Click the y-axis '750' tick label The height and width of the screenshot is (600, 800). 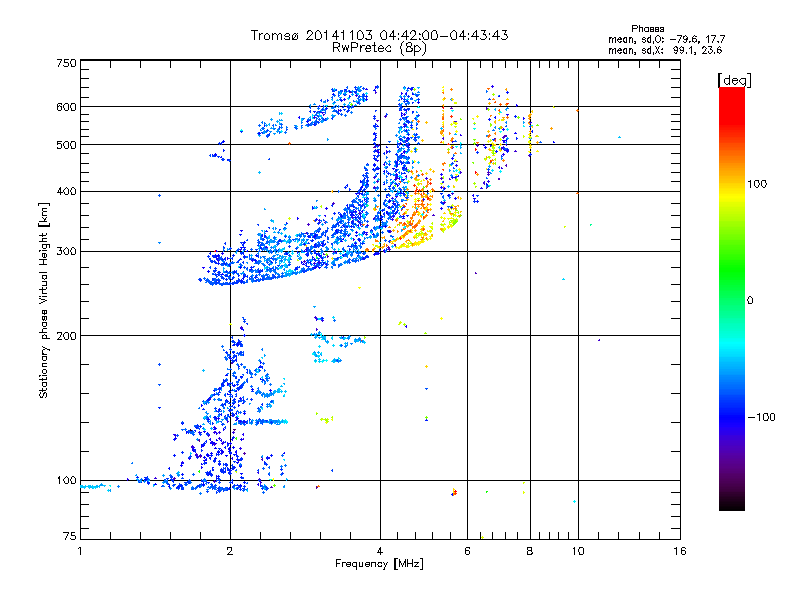(66, 63)
